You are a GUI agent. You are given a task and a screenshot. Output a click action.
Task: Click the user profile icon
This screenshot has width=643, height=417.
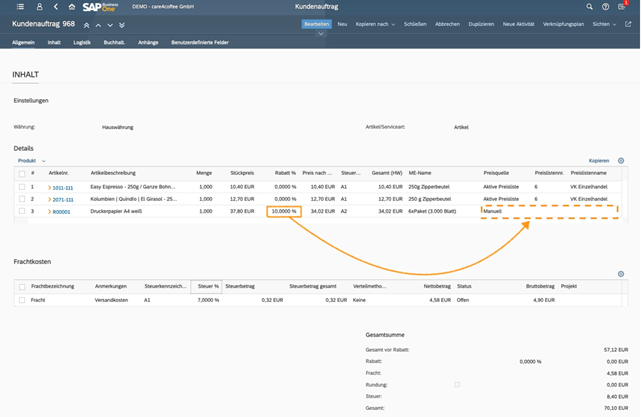(x=39, y=7)
